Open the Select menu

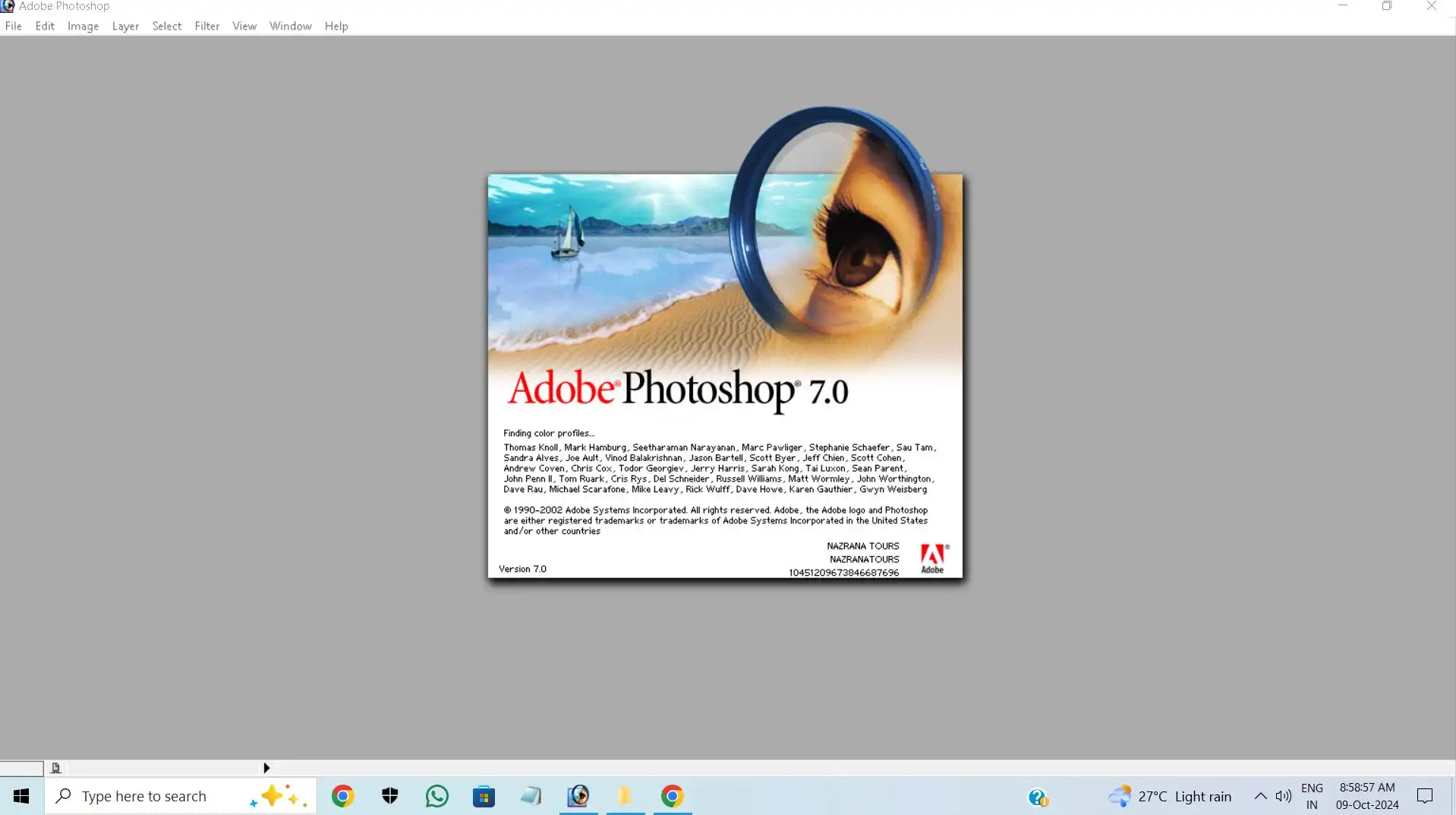tap(167, 26)
